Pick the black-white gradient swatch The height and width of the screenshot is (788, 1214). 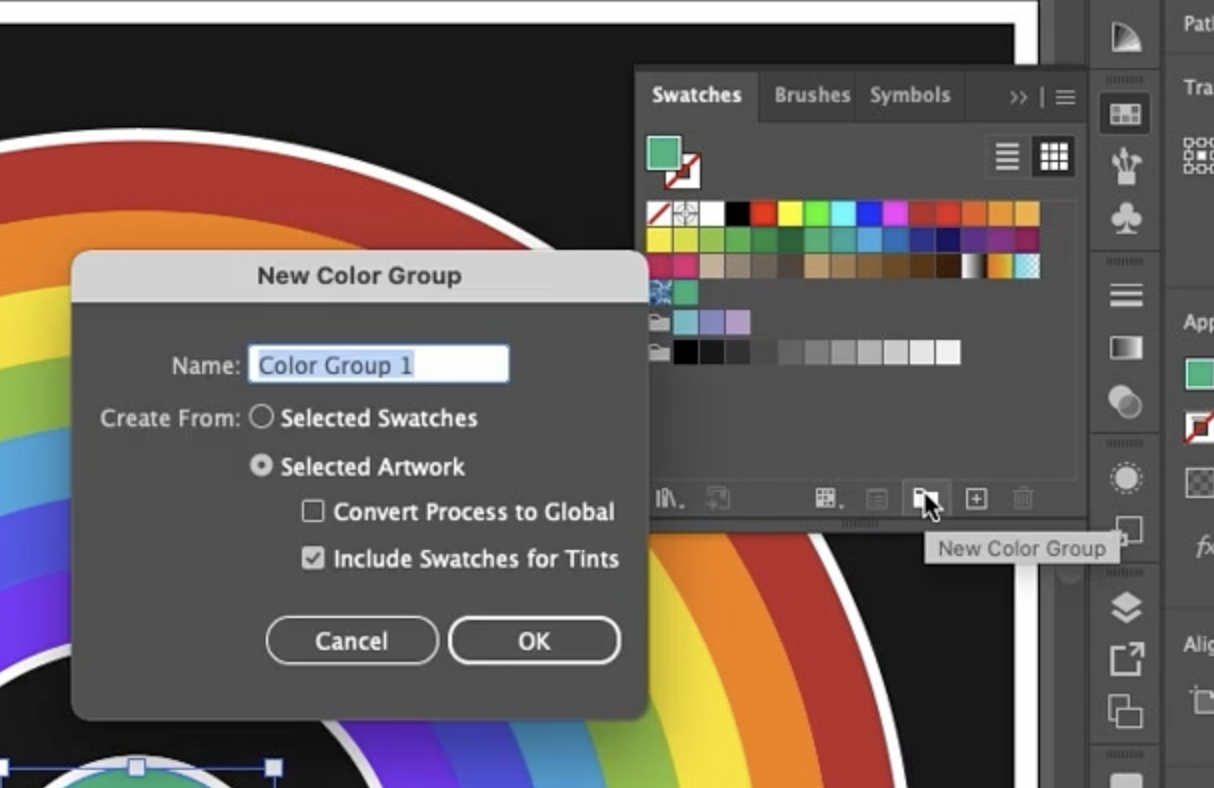(x=974, y=266)
